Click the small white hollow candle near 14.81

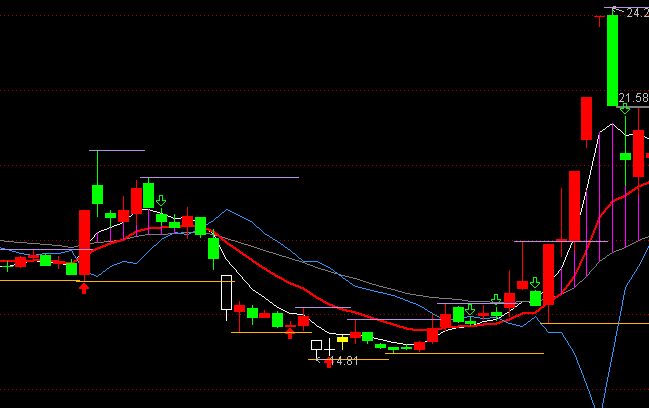317,346
